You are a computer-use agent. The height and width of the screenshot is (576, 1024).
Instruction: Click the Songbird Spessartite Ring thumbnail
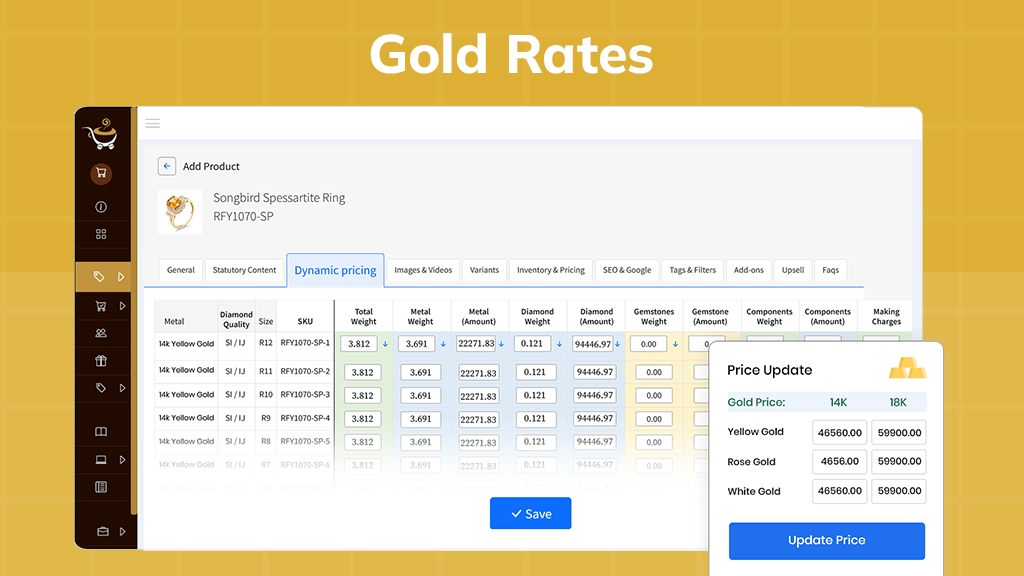180,211
